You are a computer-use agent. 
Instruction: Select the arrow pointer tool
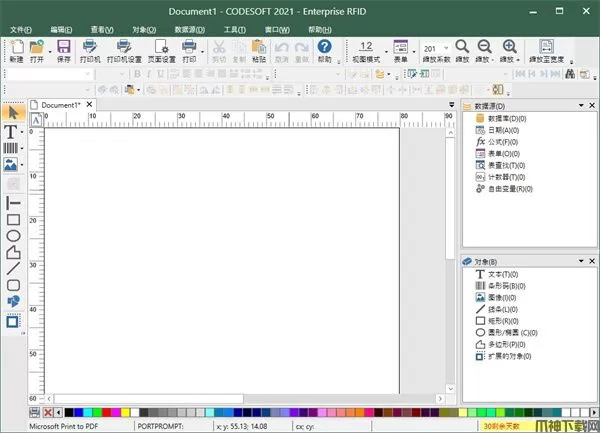[x=12, y=112]
